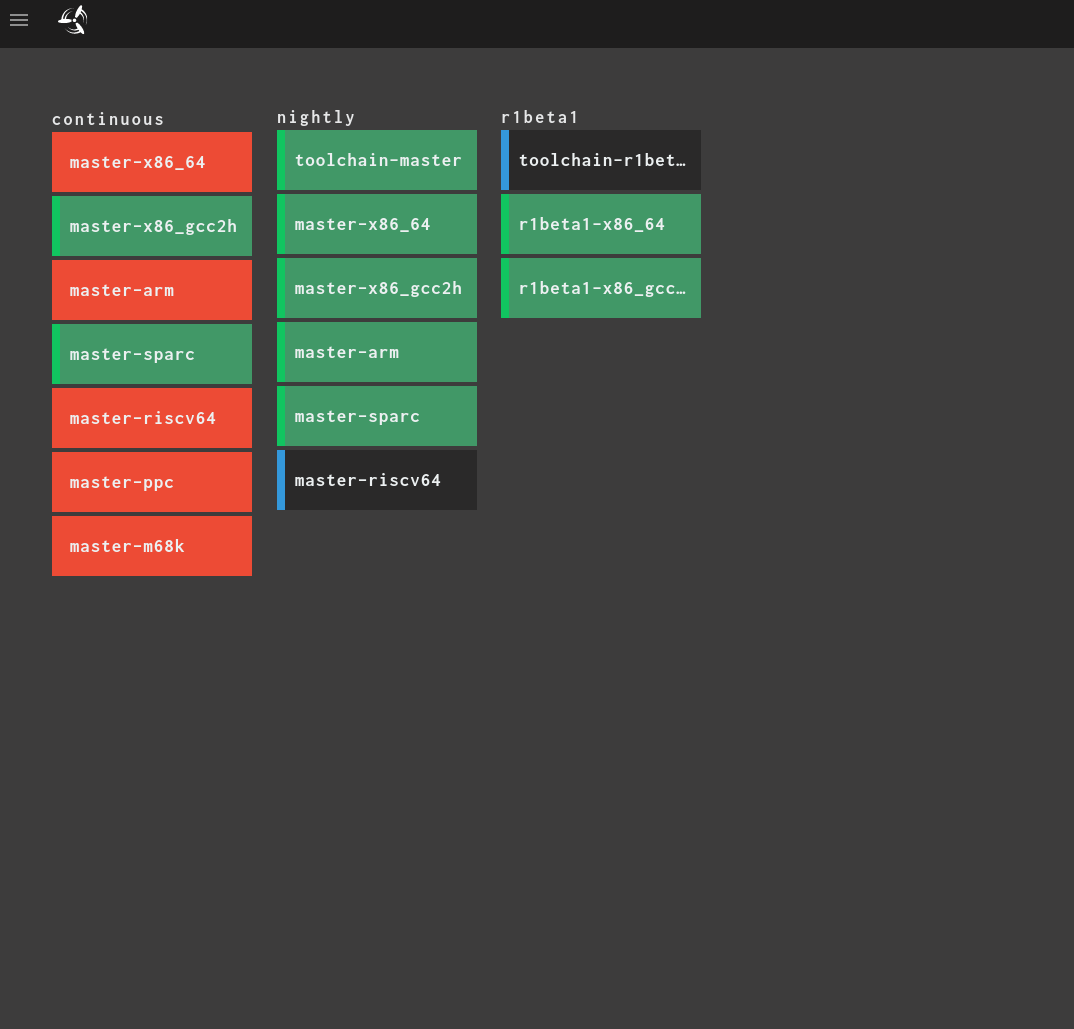Screen dimensions: 1074x1029
Task: Select the master-sparc nightly build
Action: click(x=376, y=415)
